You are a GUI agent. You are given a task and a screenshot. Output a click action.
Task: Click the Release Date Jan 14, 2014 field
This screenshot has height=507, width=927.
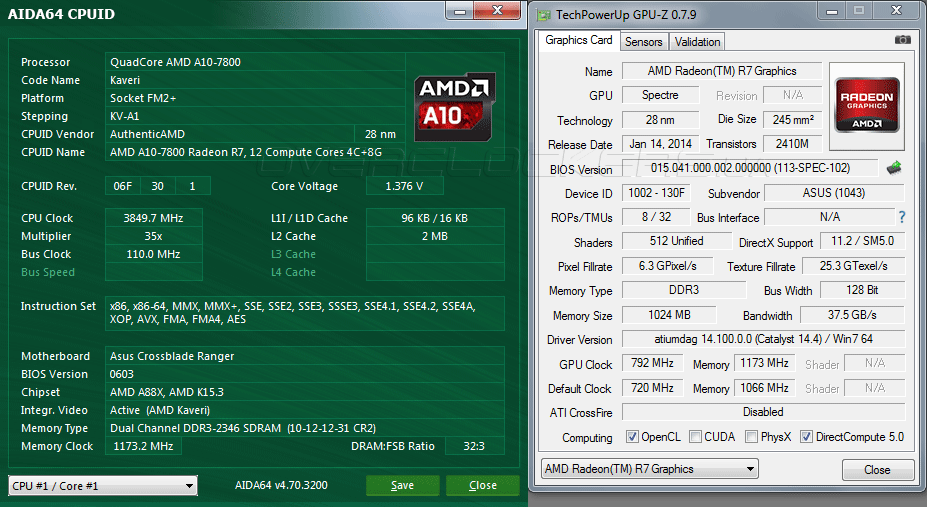[x=660, y=144]
